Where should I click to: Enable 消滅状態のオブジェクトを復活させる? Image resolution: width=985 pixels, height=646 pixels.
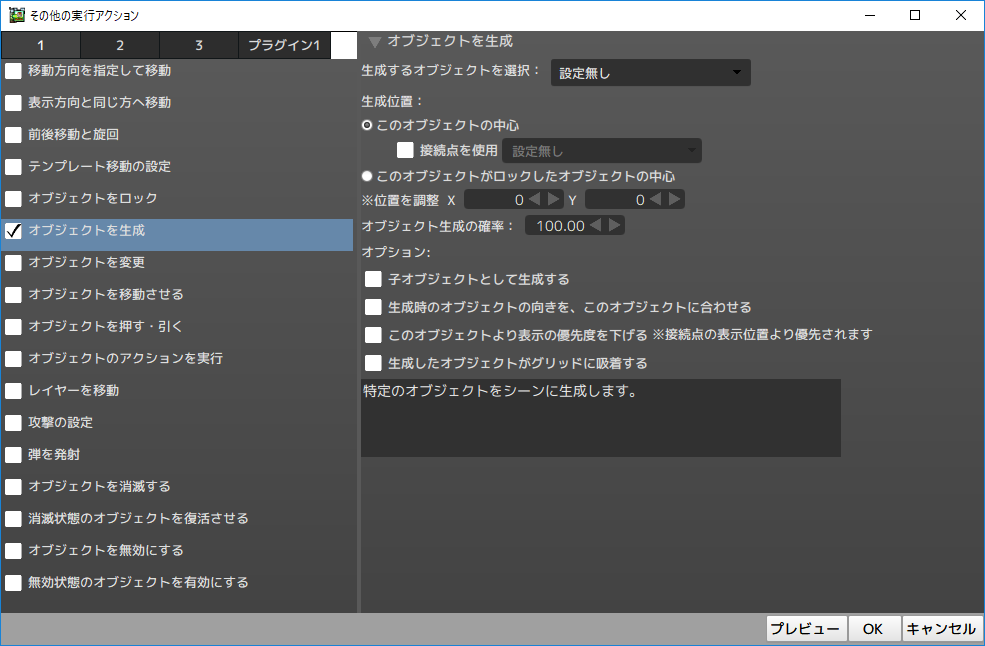click(13, 518)
